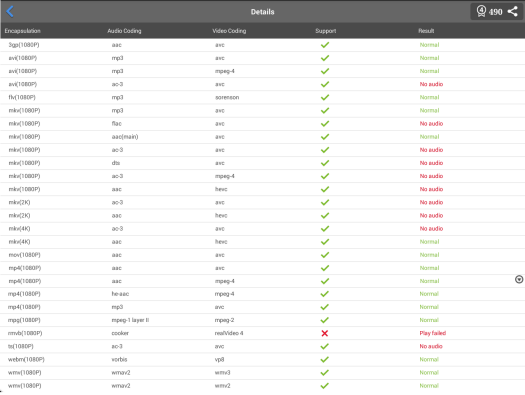Click the flac audio coding cell

pyautogui.click(x=117, y=124)
